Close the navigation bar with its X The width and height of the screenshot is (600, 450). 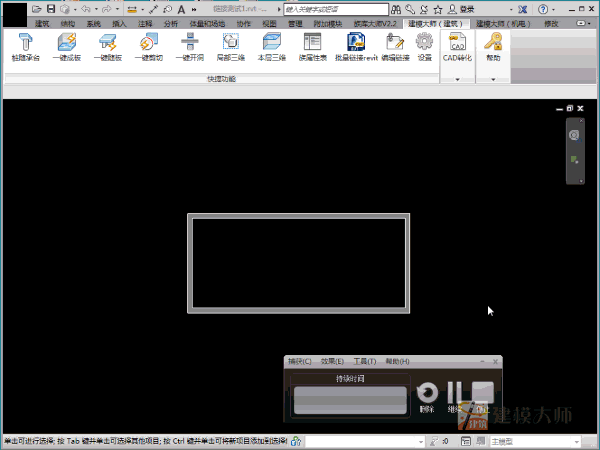click(581, 121)
